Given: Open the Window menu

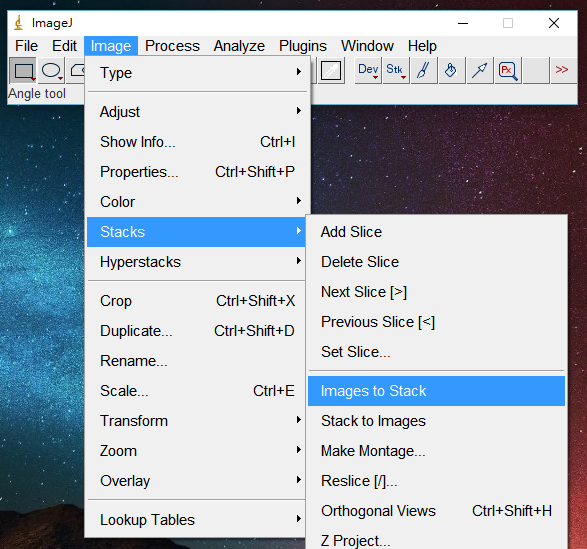Looking at the screenshot, I should pyautogui.click(x=367, y=46).
